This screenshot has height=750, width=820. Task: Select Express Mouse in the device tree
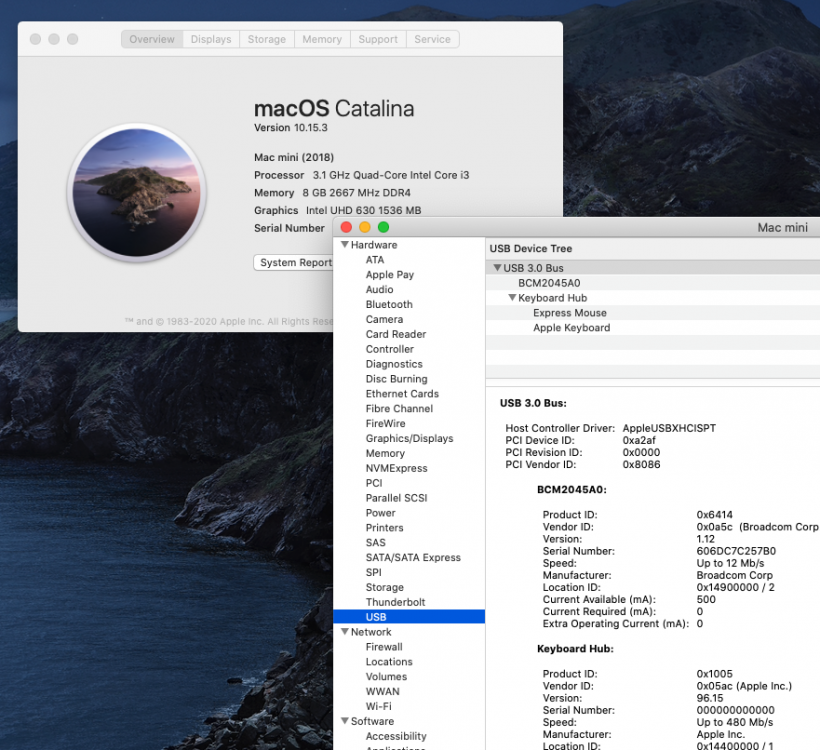point(570,313)
